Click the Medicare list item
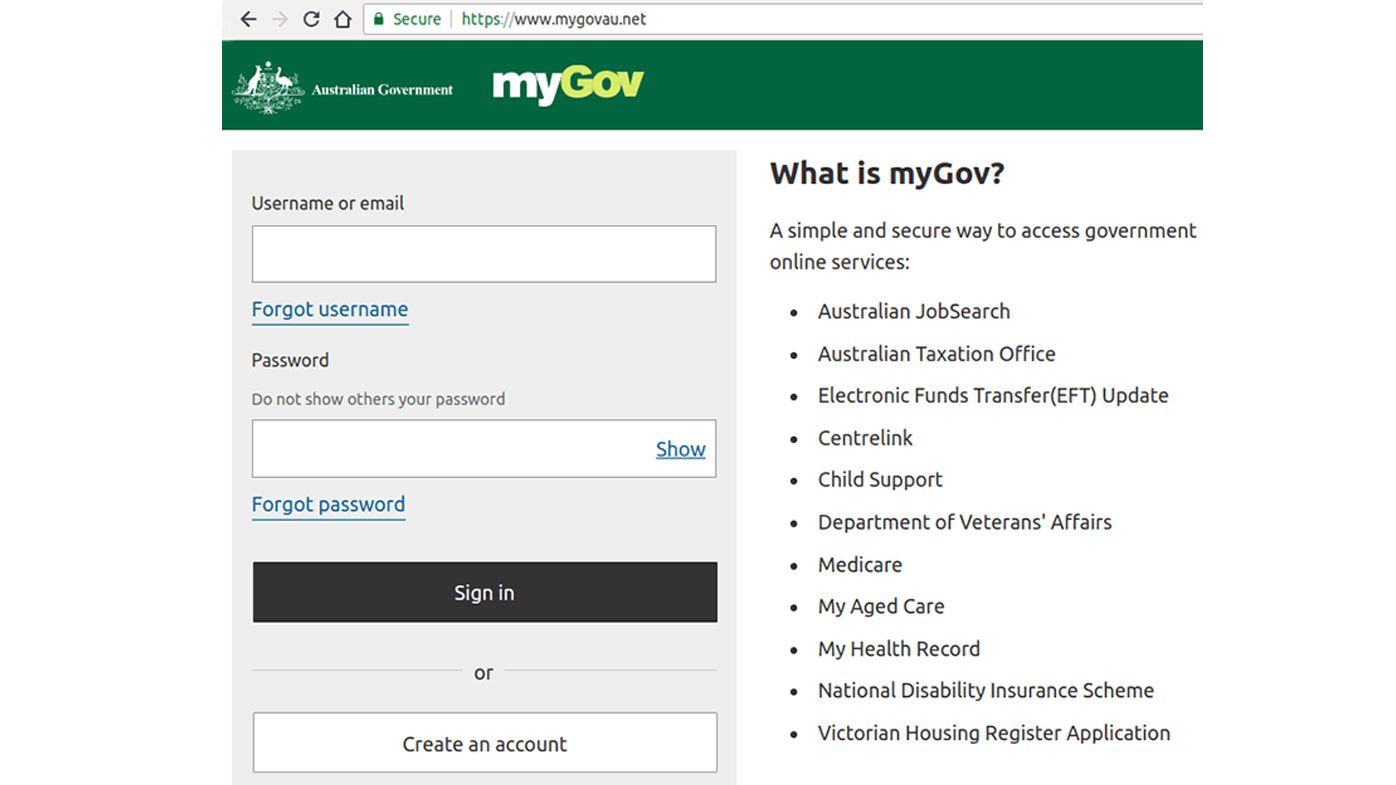This screenshot has height=785, width=1396. point(860,565)
